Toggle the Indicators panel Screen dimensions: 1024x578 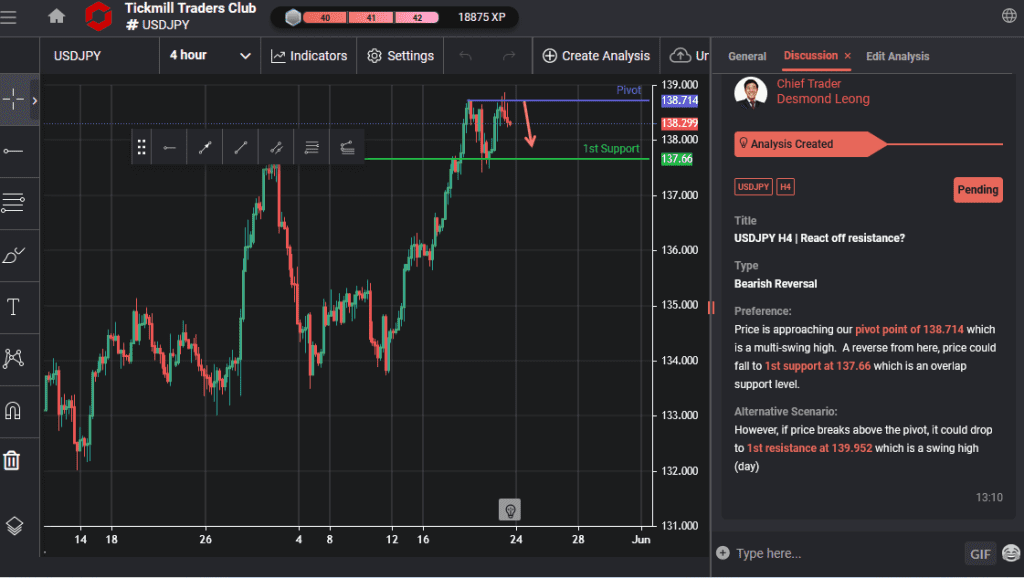308,56
